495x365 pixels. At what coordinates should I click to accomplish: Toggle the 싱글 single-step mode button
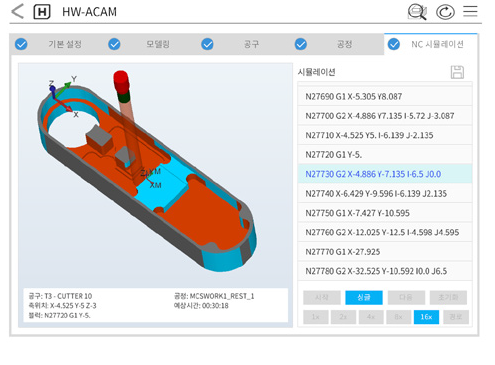[364, 297]
